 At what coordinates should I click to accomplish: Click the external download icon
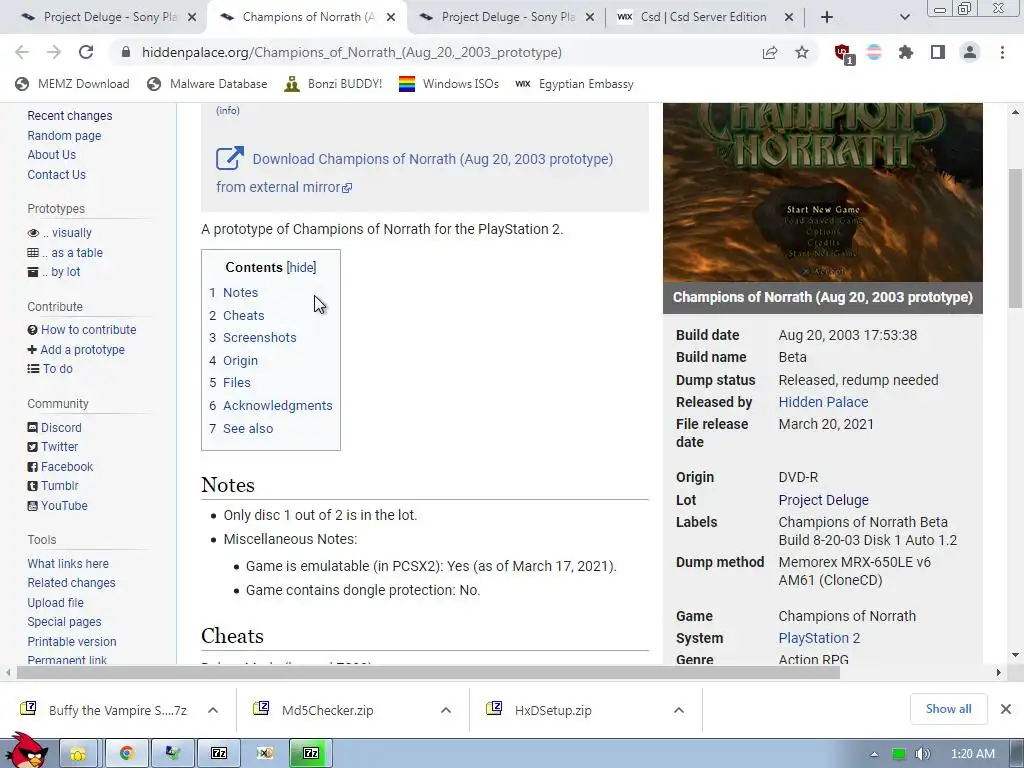[230, 158]
